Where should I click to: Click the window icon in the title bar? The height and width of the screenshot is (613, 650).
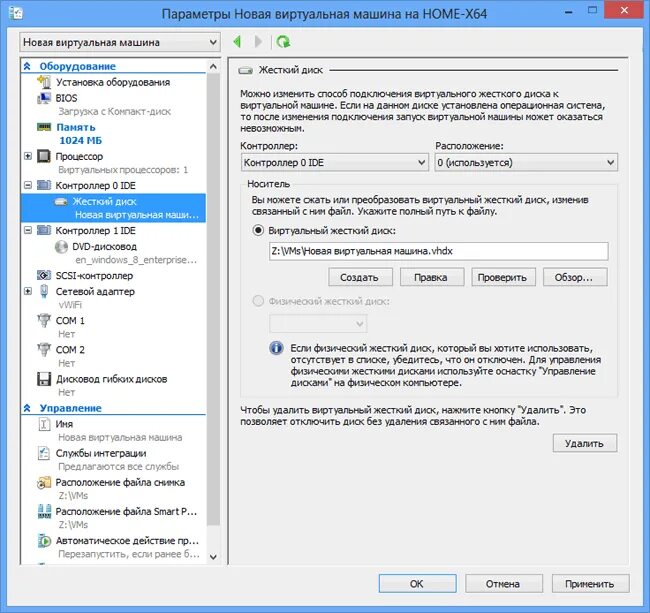click(16, 13)
